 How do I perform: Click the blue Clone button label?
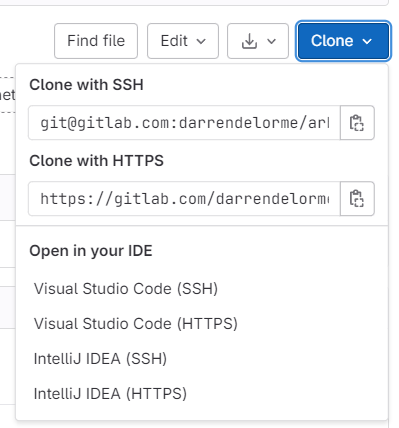[x=332, y=41]
